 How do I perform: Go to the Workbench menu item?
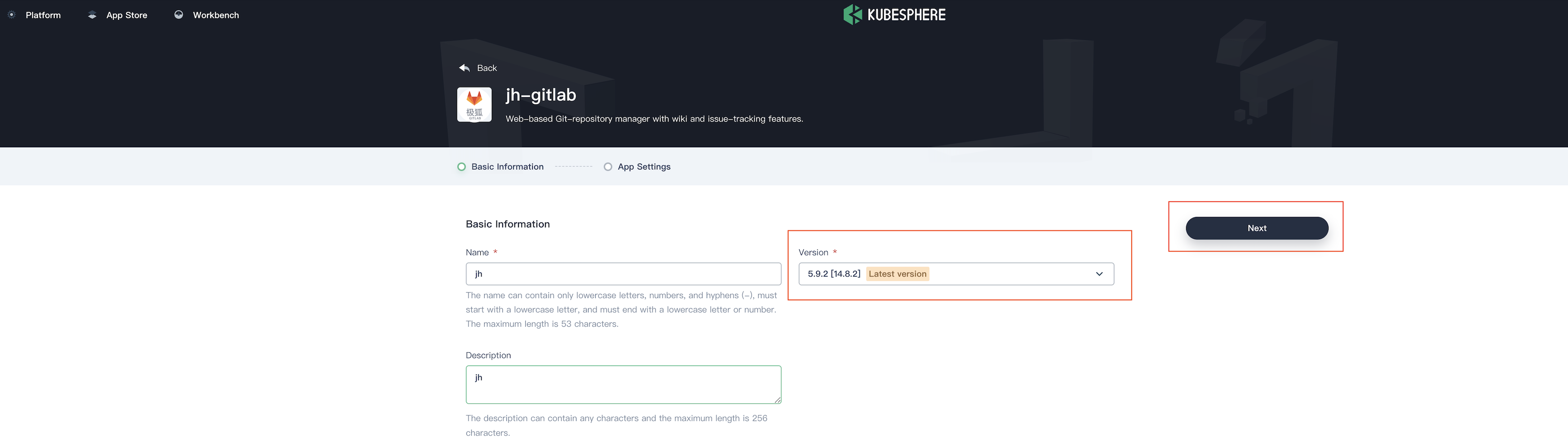(x=216, y=15)
